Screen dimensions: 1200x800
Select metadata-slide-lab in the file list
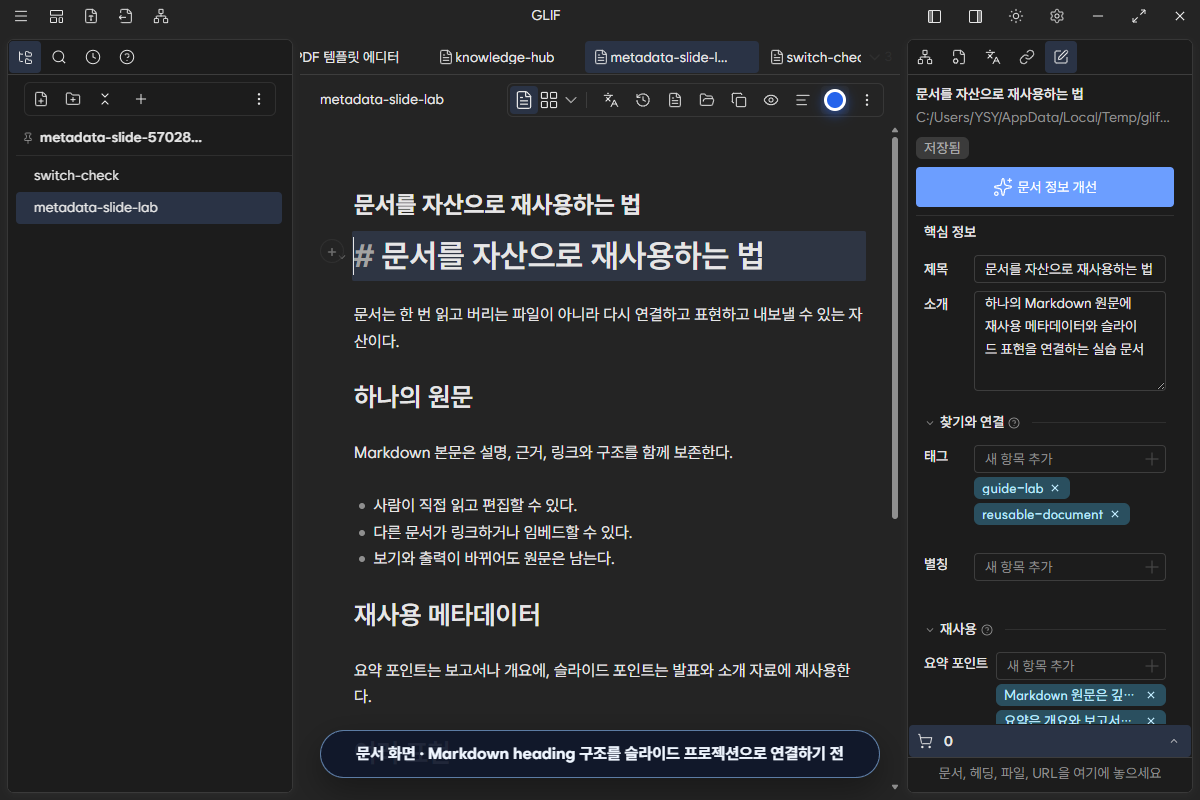pos(149,208)
